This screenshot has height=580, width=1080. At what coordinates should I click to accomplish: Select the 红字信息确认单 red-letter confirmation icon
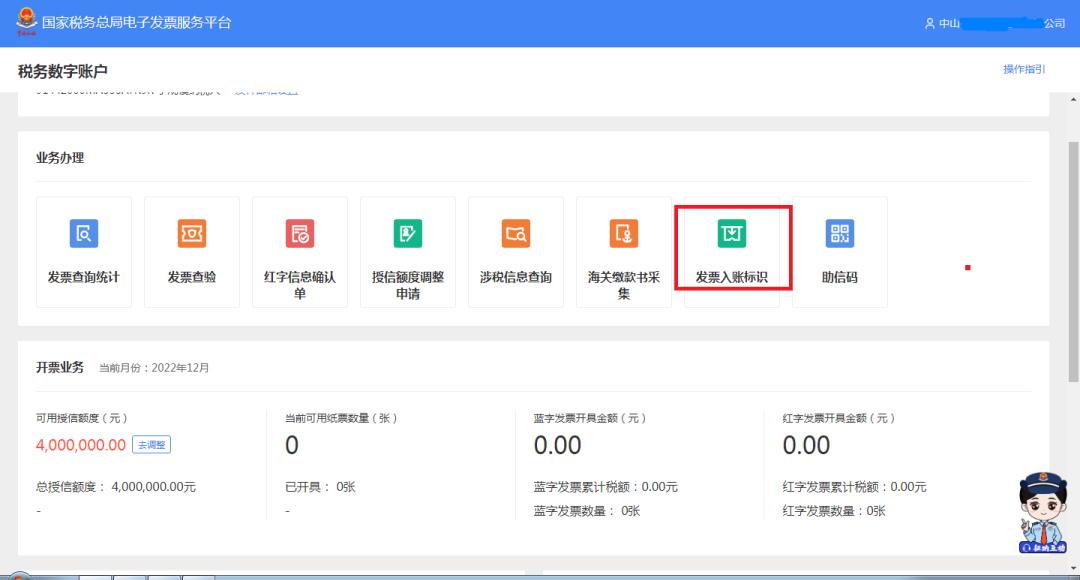tap(299, 250)
